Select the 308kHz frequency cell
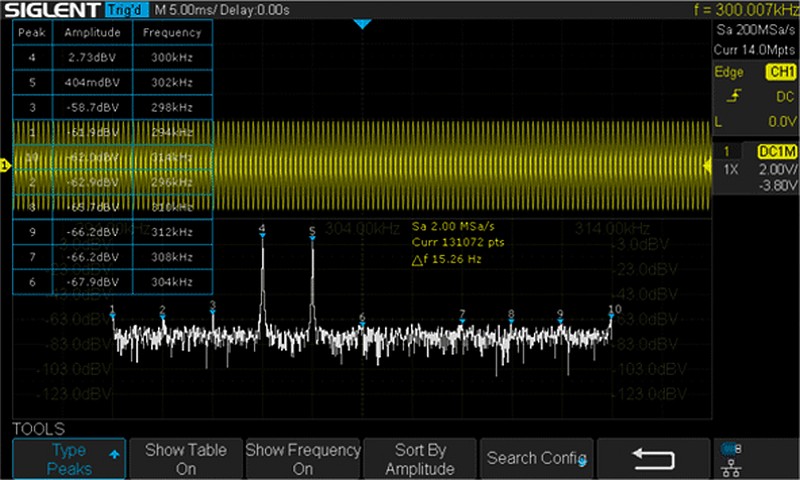Viewport: 800px width, 480px height. tap(172, 257)
